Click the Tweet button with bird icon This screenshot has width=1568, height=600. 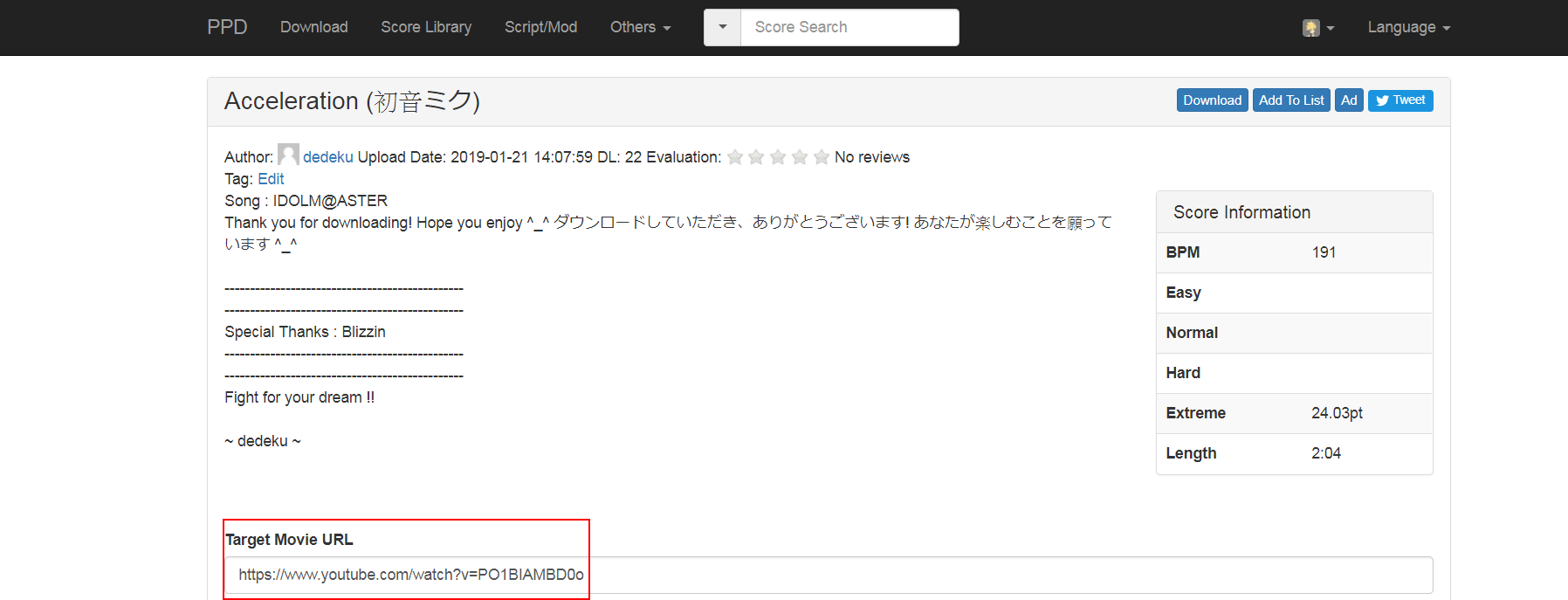pos(1400,100)
